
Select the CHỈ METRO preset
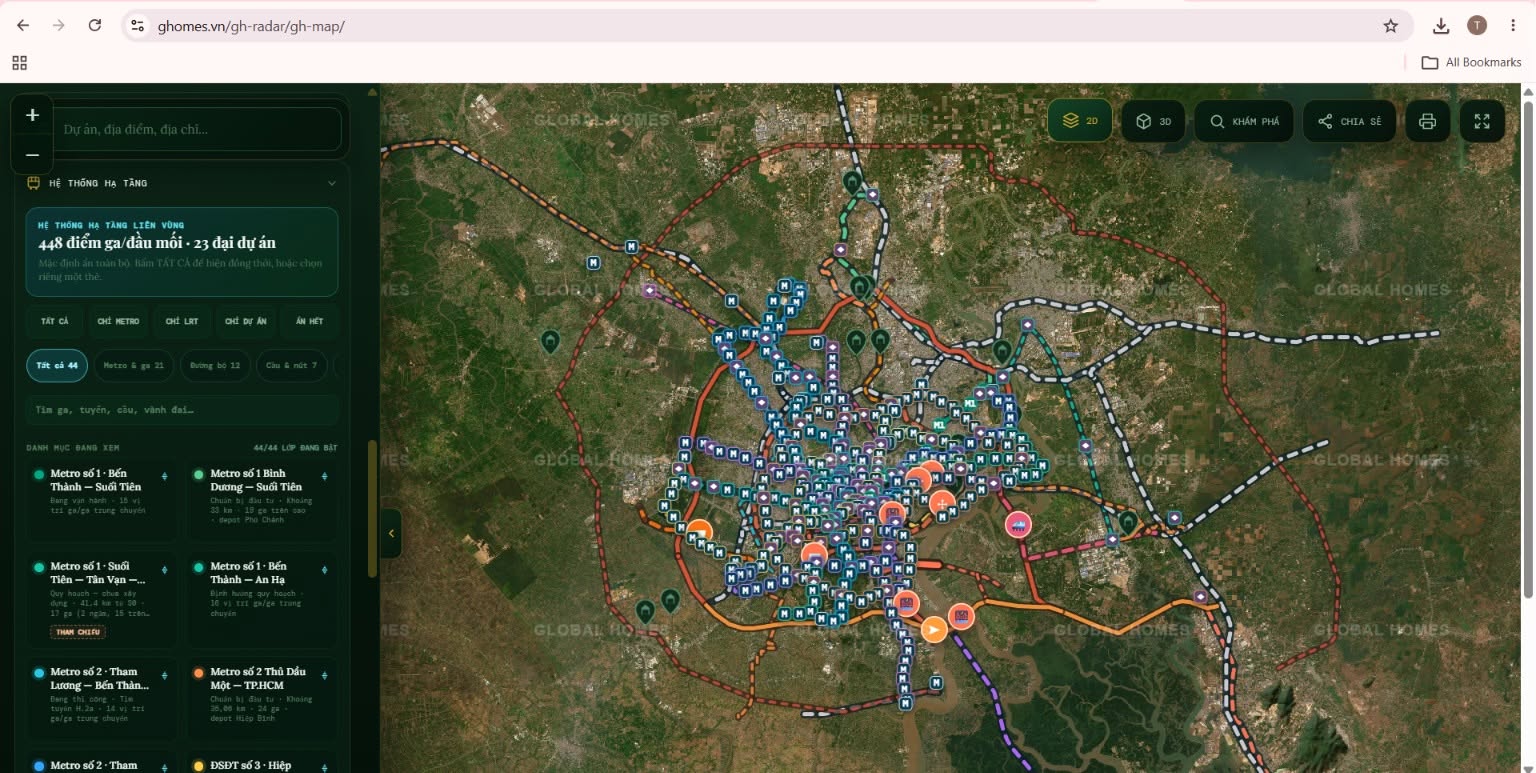[118, 321]
